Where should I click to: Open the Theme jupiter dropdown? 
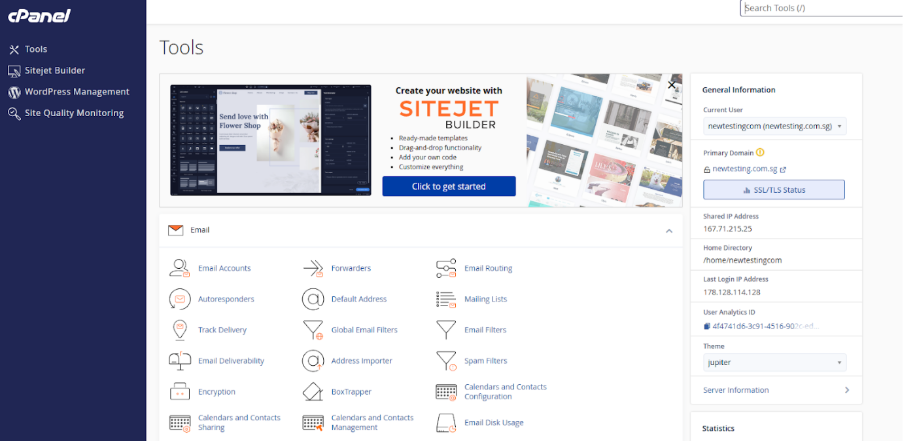[x=774, y=362]
